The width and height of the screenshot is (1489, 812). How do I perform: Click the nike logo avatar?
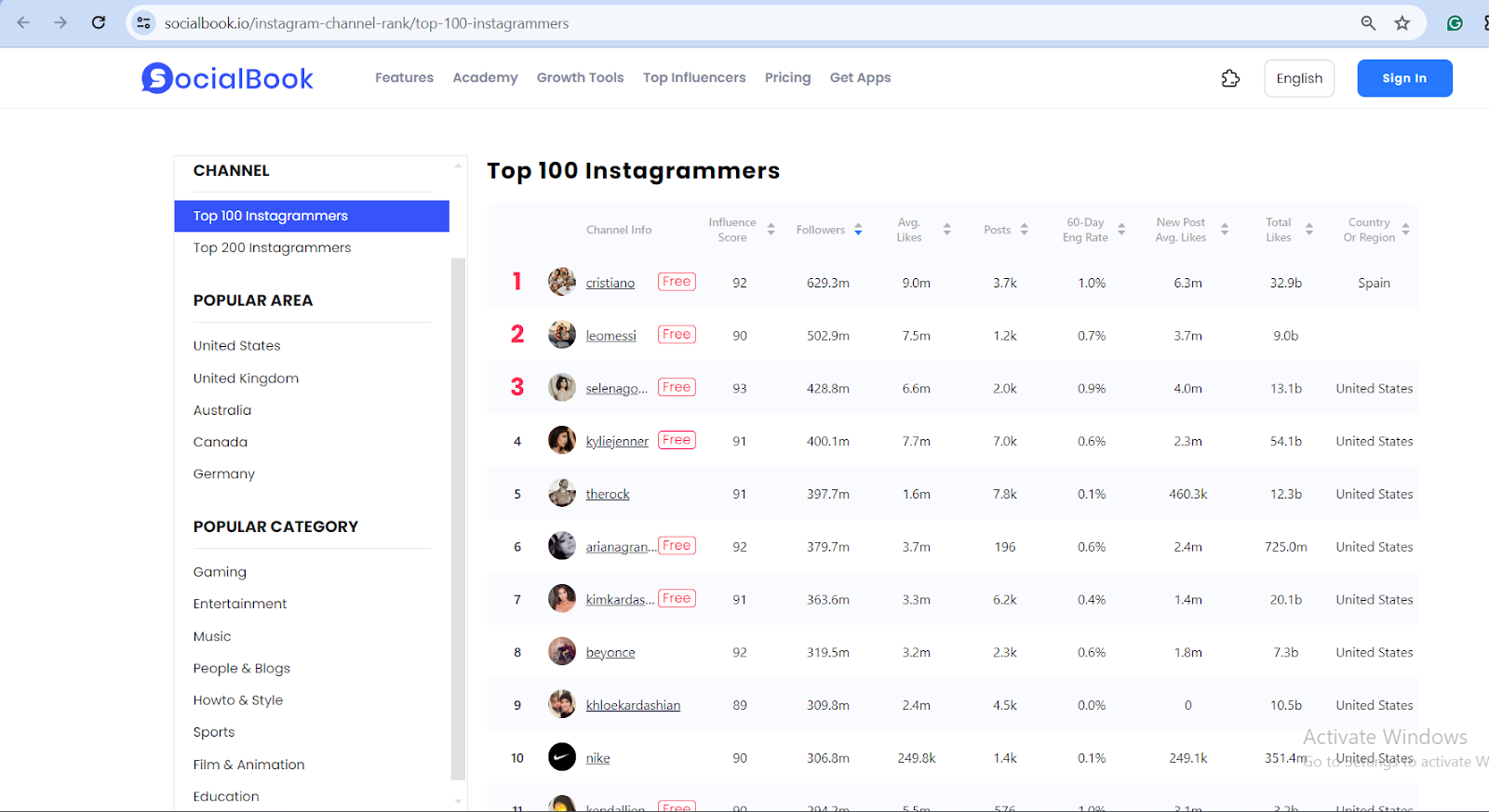(x=562, y=757)
